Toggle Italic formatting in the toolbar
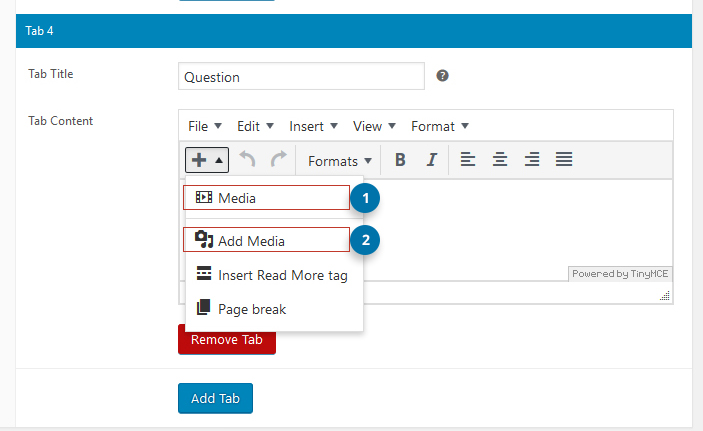The width and height of the screenshot is (703, 431). coord(432,160)
